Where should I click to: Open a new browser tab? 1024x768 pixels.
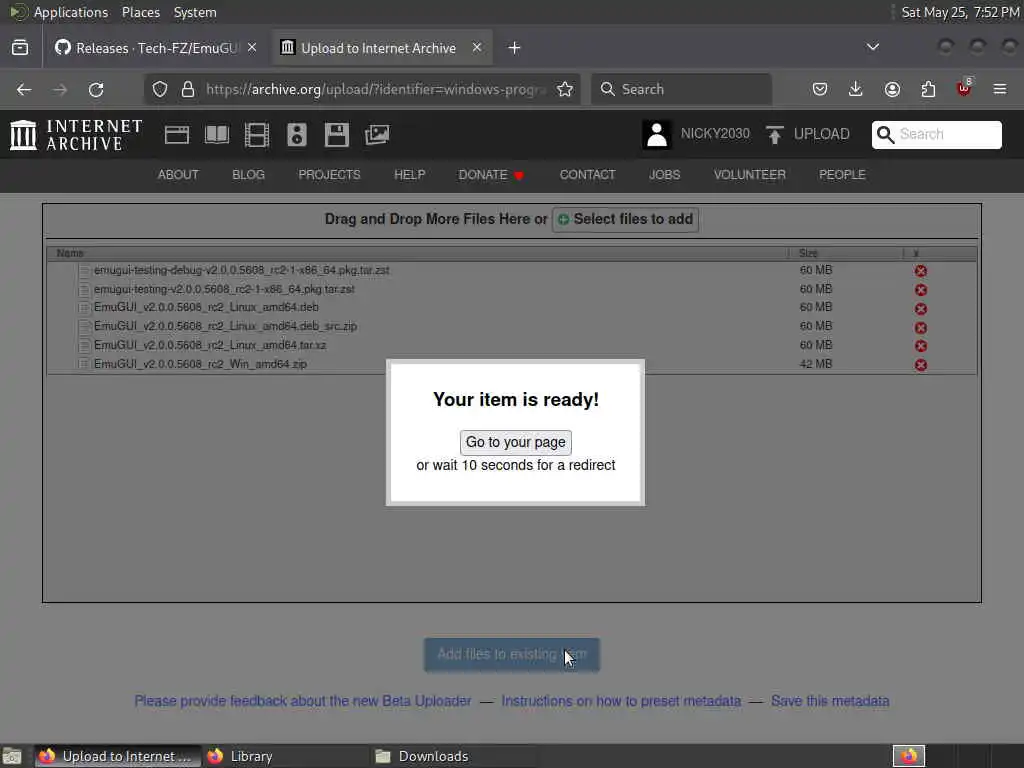[x=515, y=48]
